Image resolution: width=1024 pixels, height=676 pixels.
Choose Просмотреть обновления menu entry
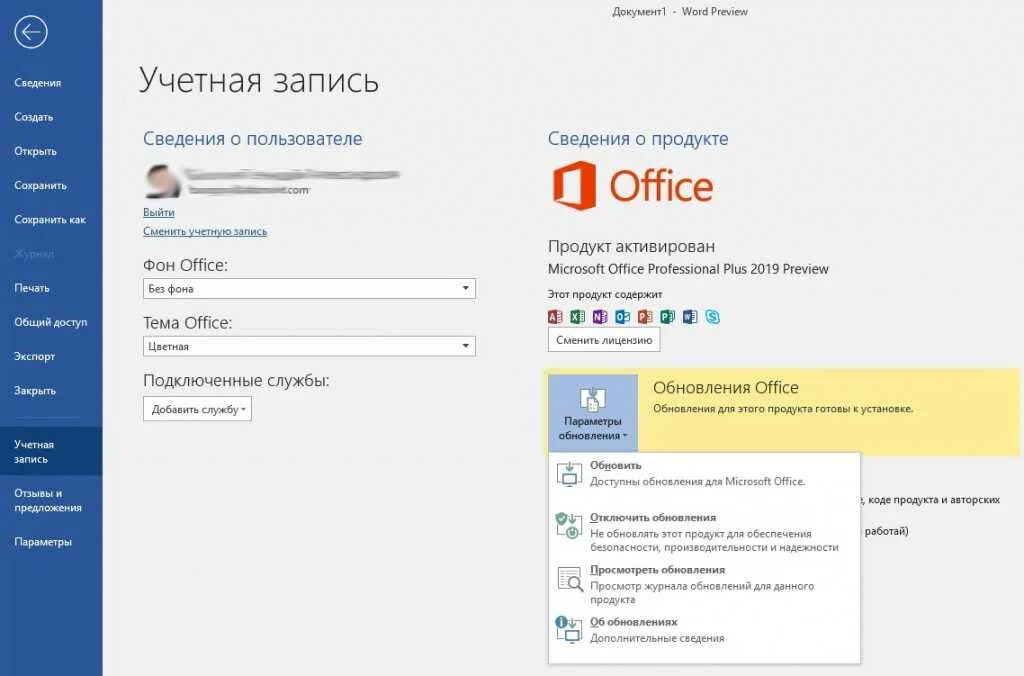coord(704,584)
